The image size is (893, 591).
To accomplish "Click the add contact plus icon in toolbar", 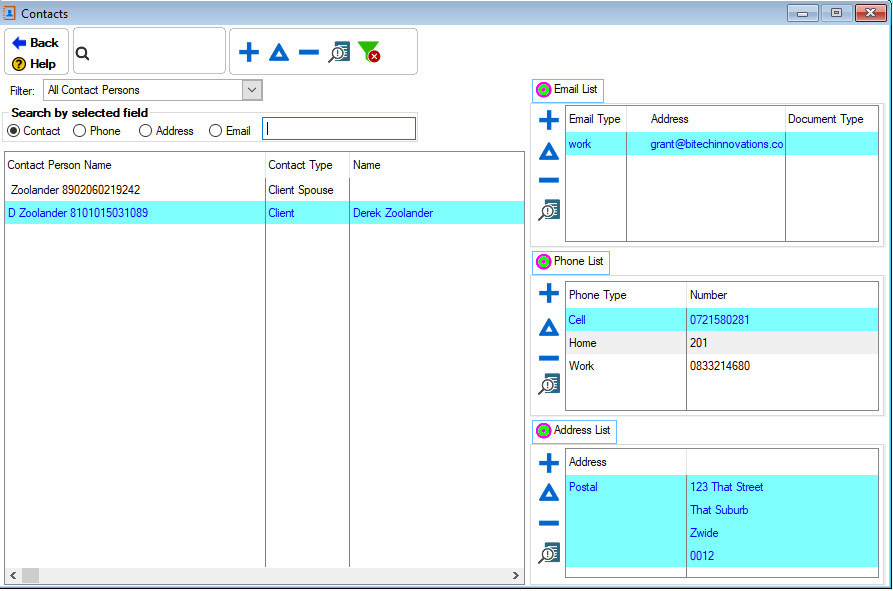I will coord(249,53).
